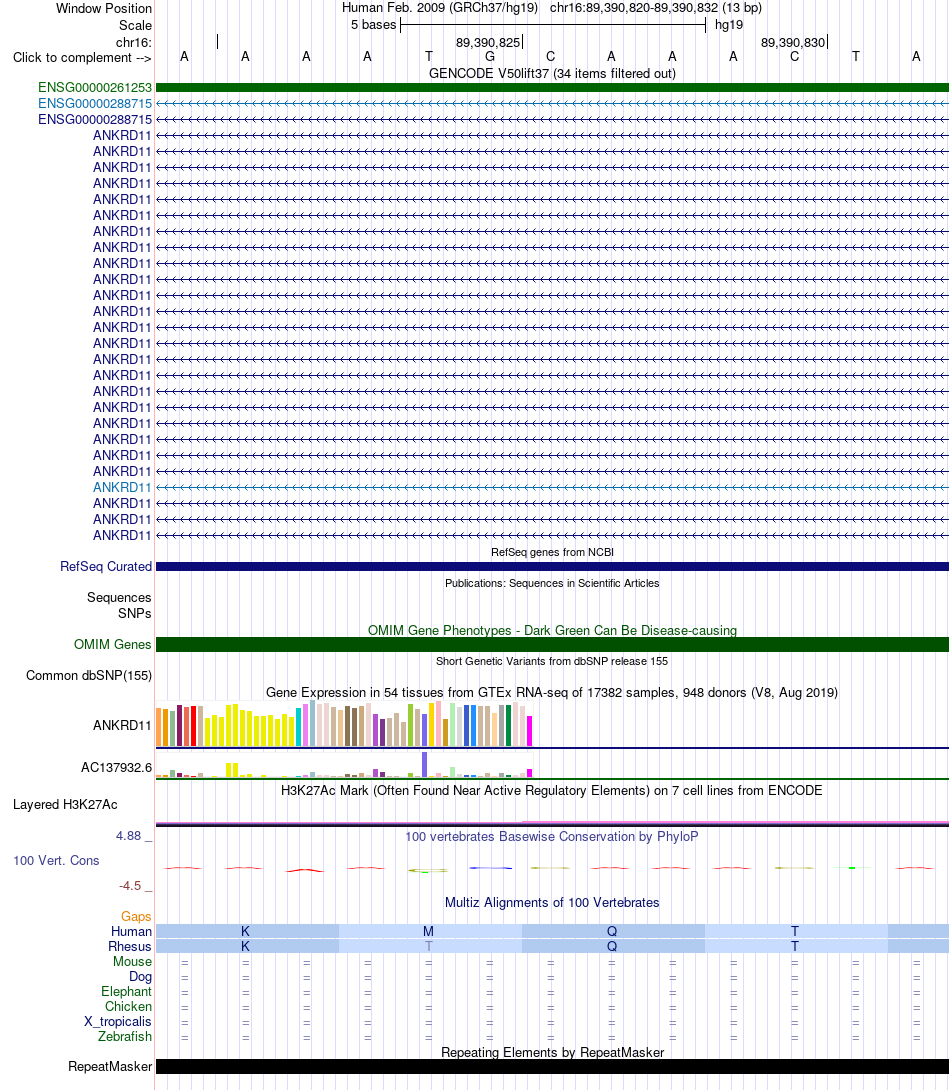This screenshot has width=950, height=1090.
Task: Click the Mouse alignment row label
Action: click(x=133, y=961)
